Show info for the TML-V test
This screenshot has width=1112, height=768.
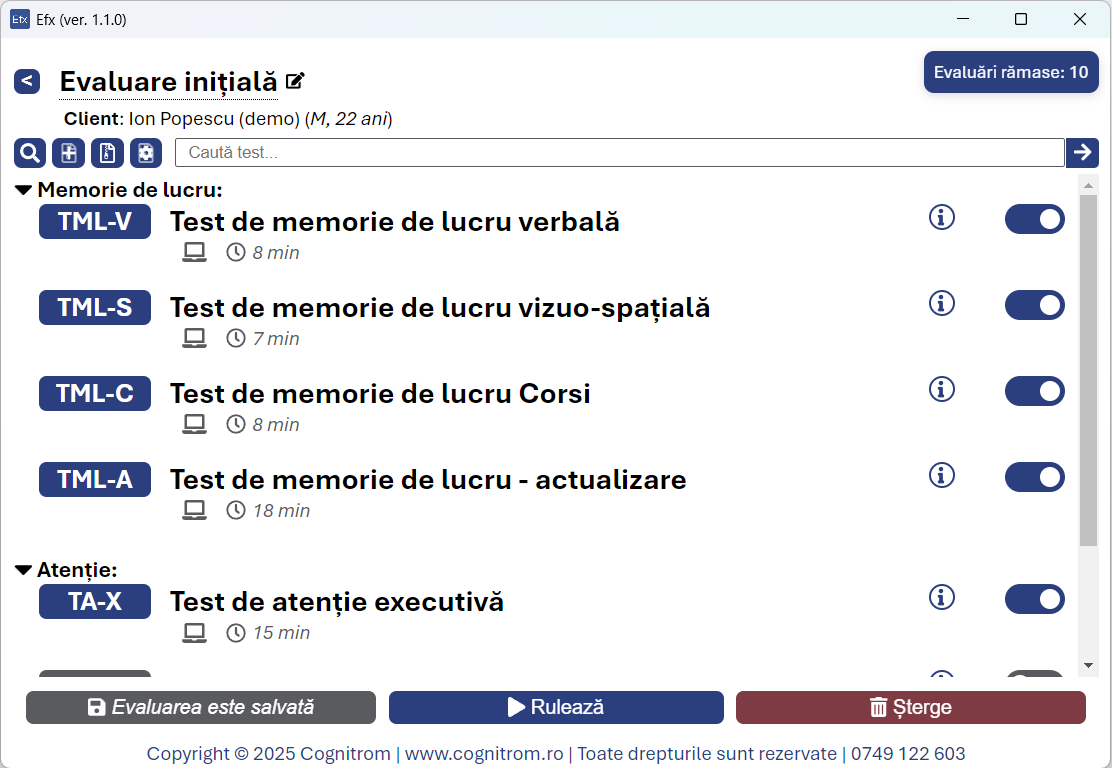[x=942, y=217]
